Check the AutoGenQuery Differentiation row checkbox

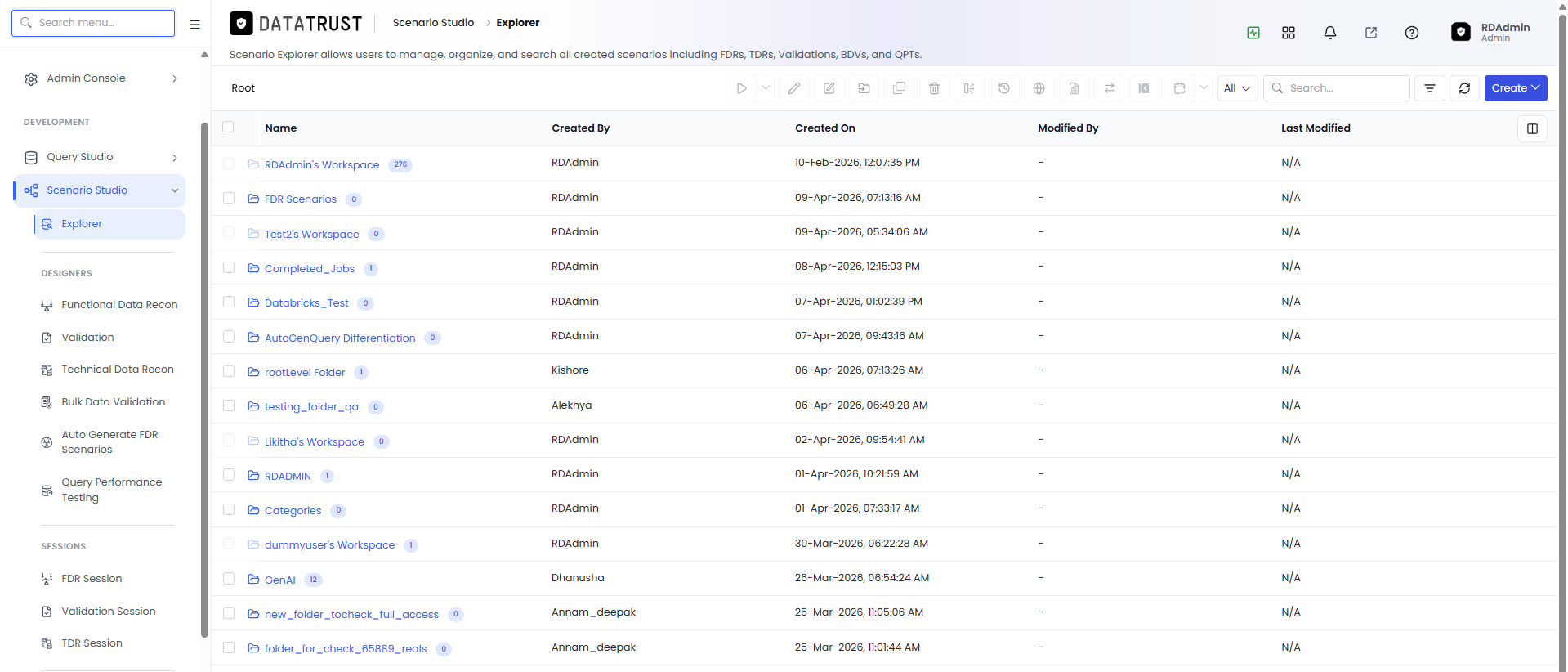pyautogui.click(x=229, y=337)
